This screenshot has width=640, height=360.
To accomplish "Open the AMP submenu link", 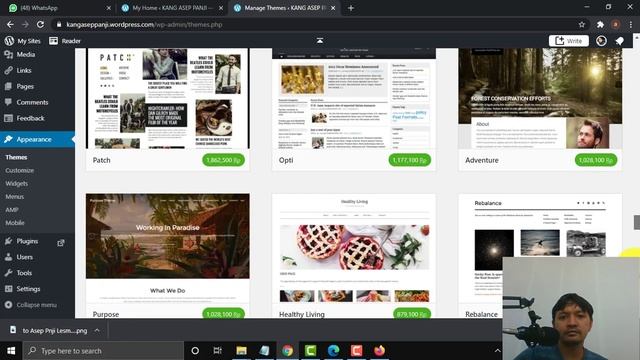I will (x=12, y=209).
